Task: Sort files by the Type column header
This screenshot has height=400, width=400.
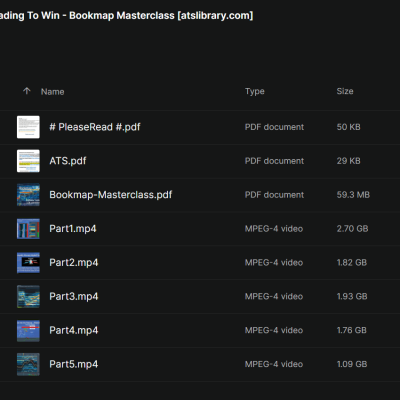Action: [x=255, y=91]
